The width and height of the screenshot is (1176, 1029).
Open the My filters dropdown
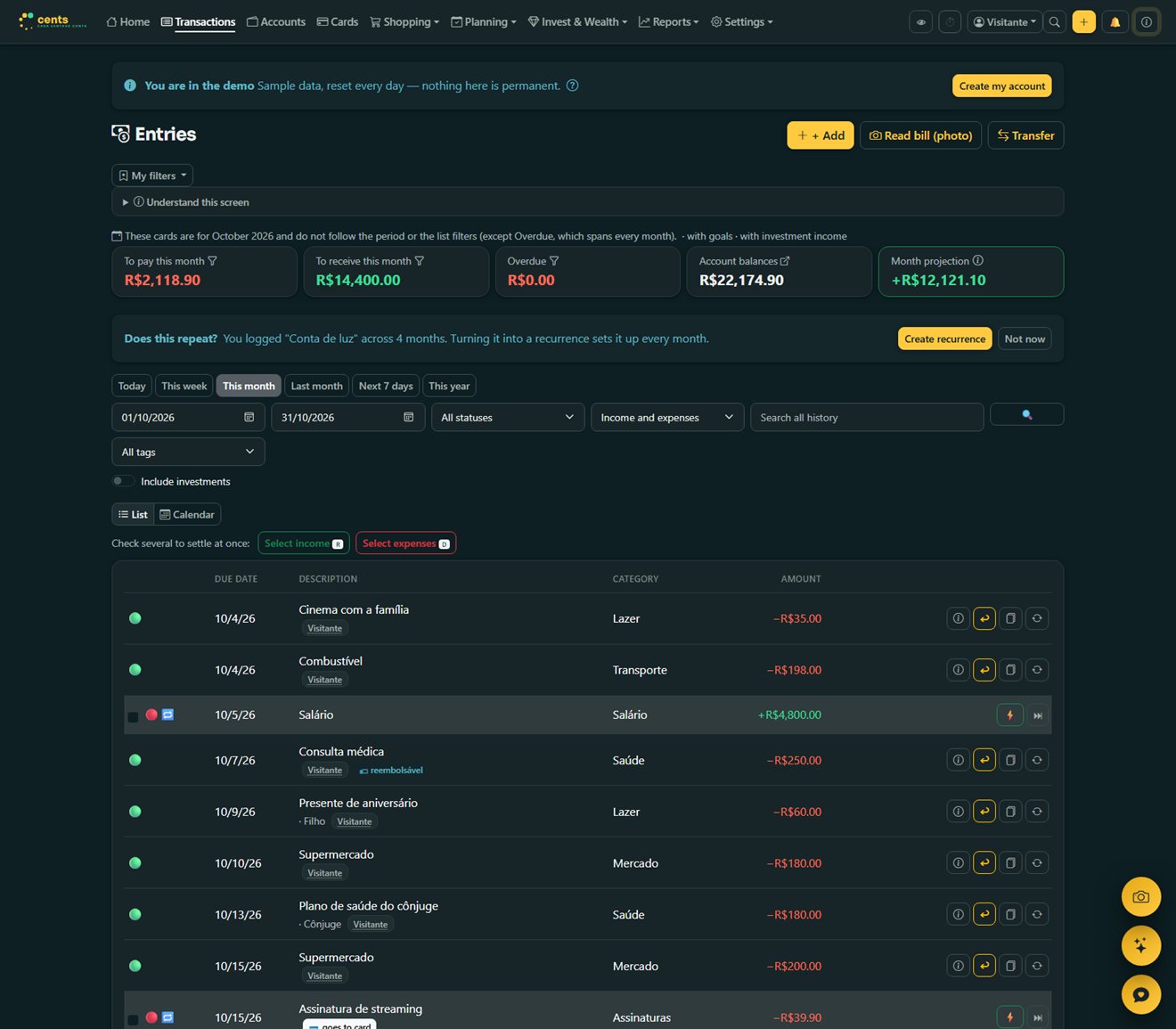(152, 176)
